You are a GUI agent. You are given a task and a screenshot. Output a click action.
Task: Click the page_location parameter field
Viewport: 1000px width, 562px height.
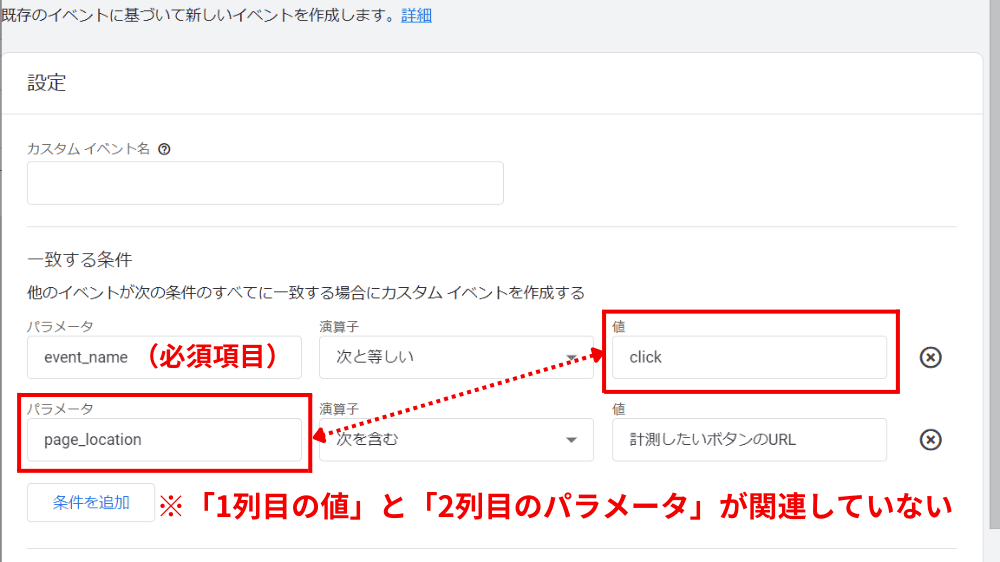tap(165, 440)
